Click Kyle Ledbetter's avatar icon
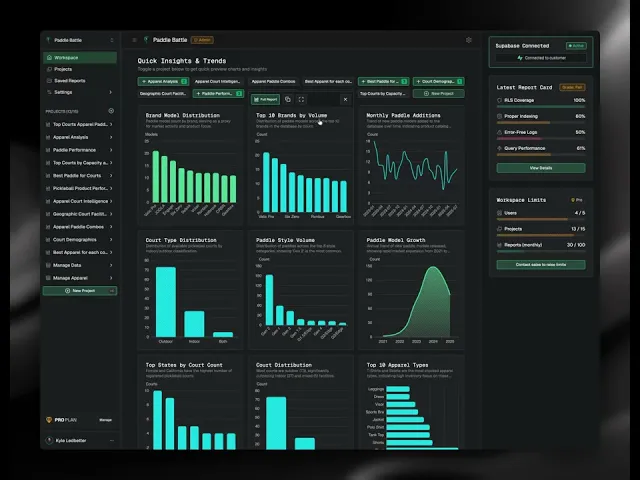Screen dimensions: 640x480 (49, 440)
